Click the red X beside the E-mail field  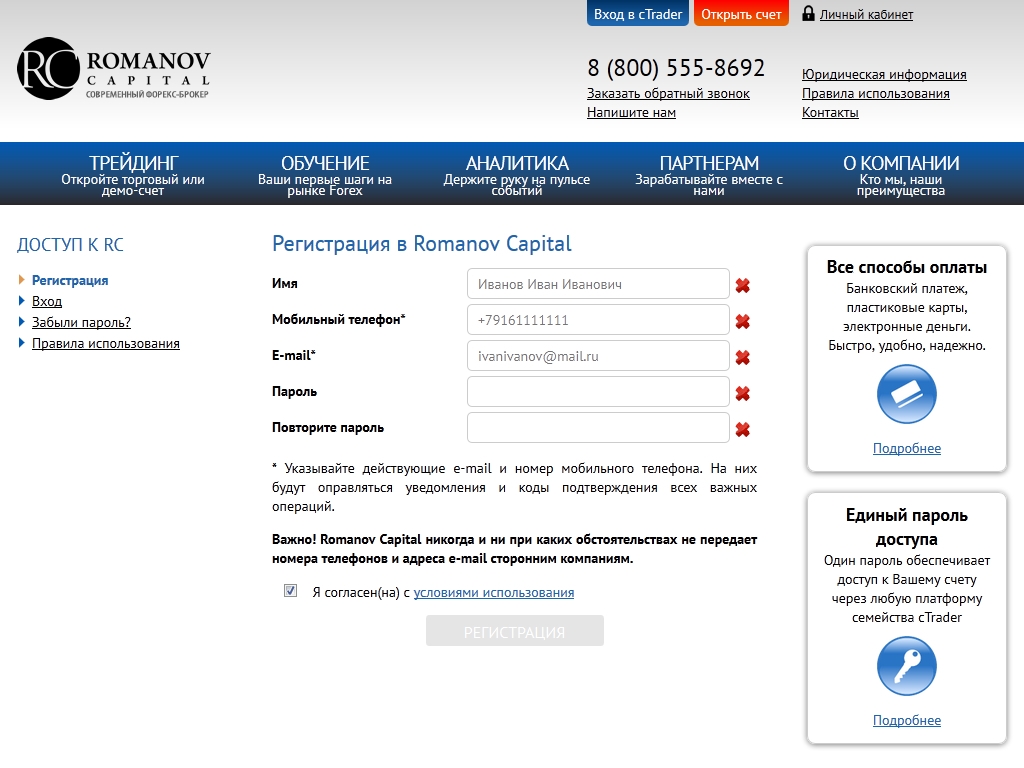[742, 358]
